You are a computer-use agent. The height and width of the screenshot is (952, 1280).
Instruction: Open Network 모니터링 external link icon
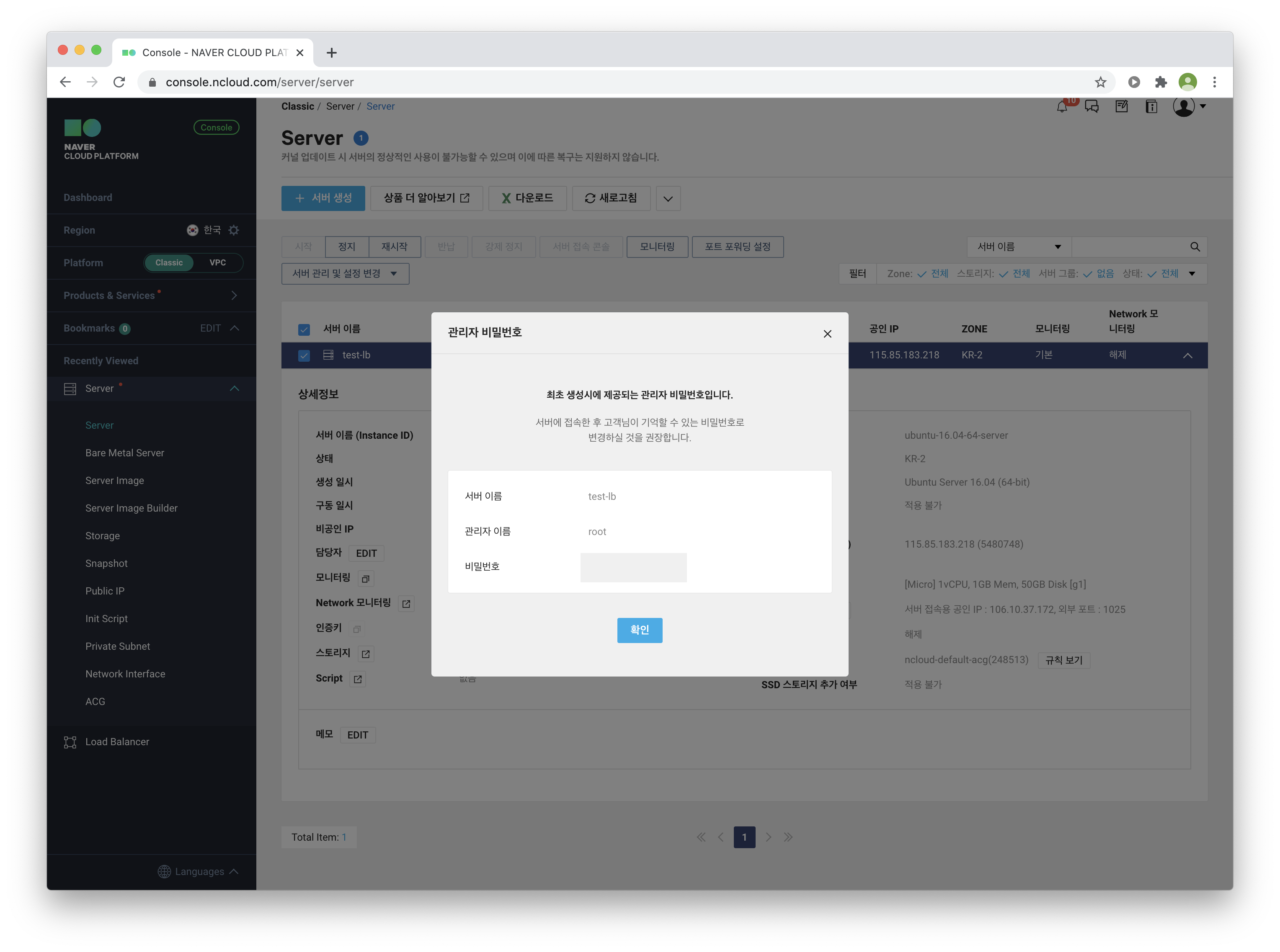coord(406,603)
